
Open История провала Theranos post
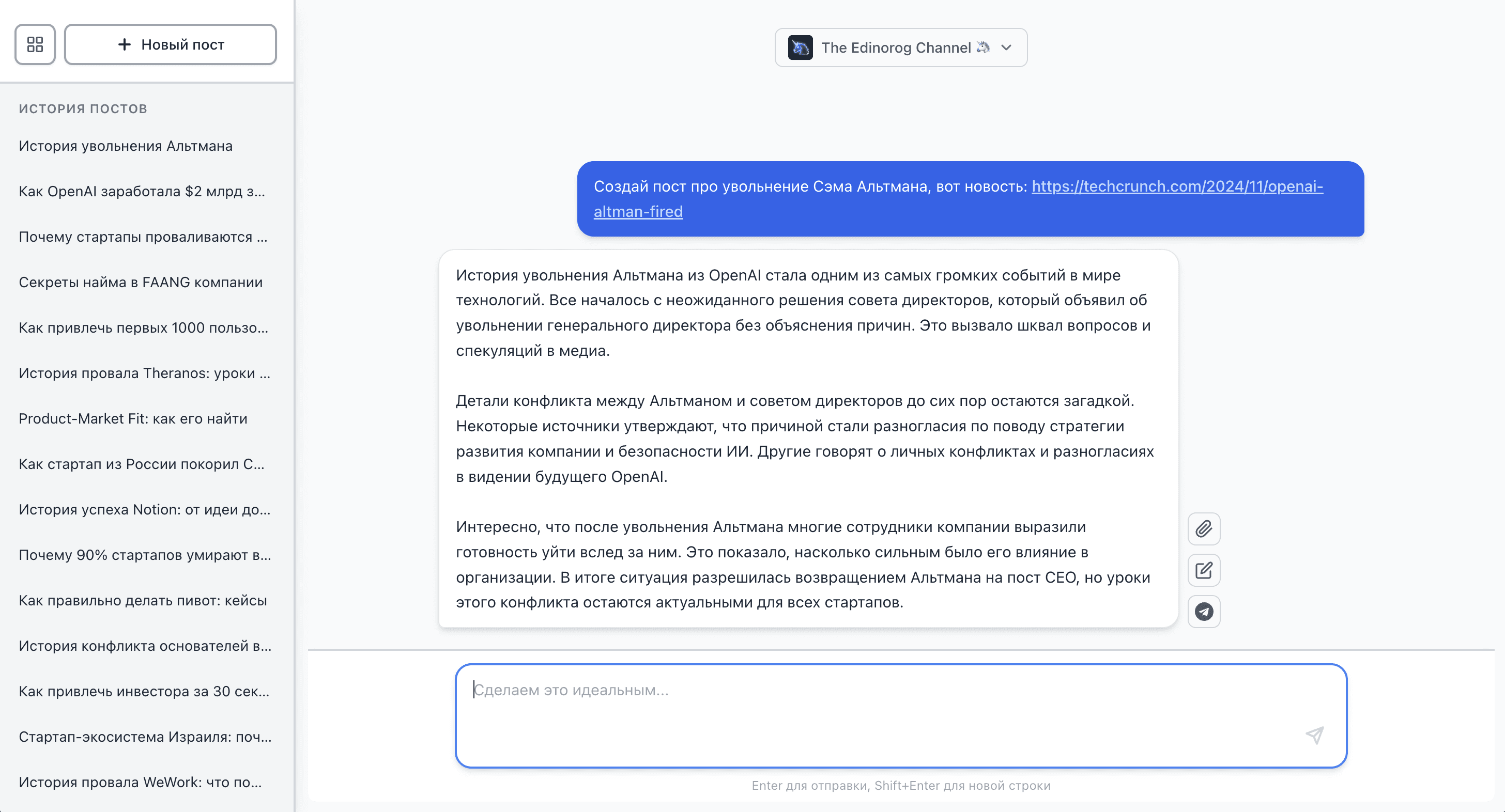click(144, 373)
